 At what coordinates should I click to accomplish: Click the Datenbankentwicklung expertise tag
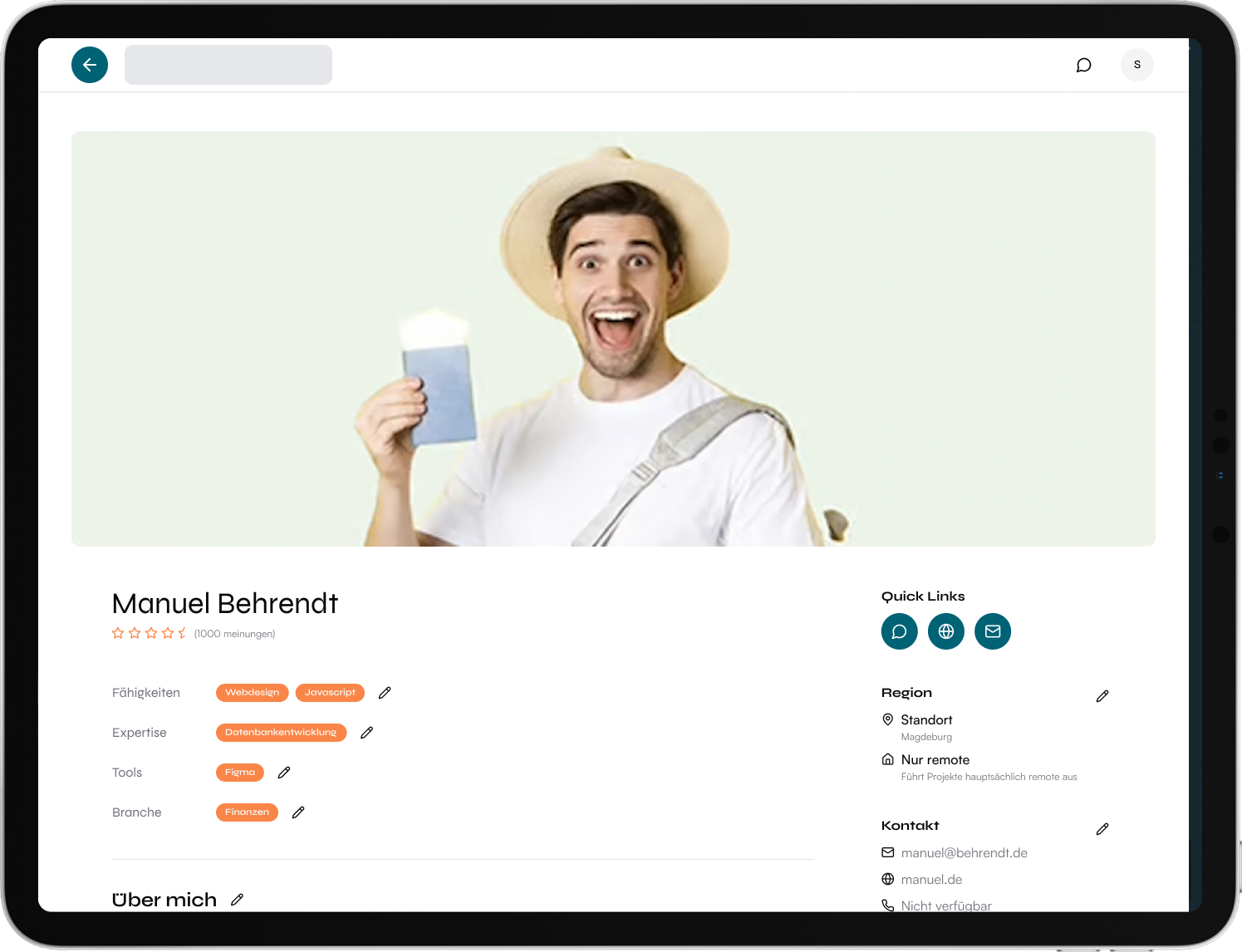[281, 733]
